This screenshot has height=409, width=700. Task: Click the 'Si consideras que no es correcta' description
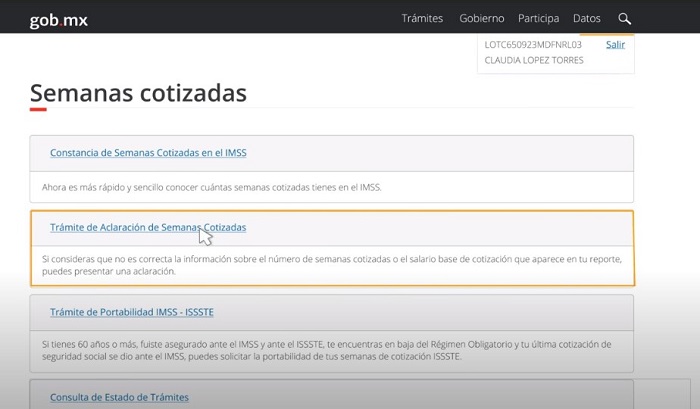coord(330,265)
